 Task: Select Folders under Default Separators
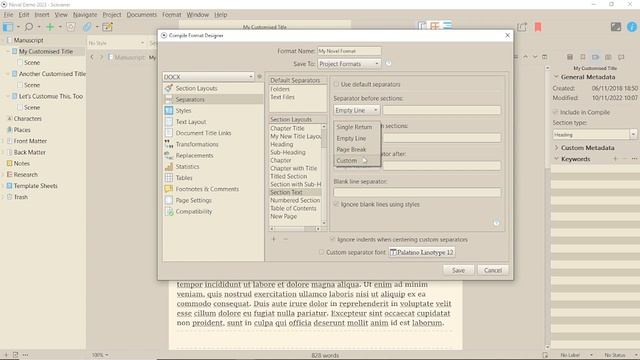point(280,89)
